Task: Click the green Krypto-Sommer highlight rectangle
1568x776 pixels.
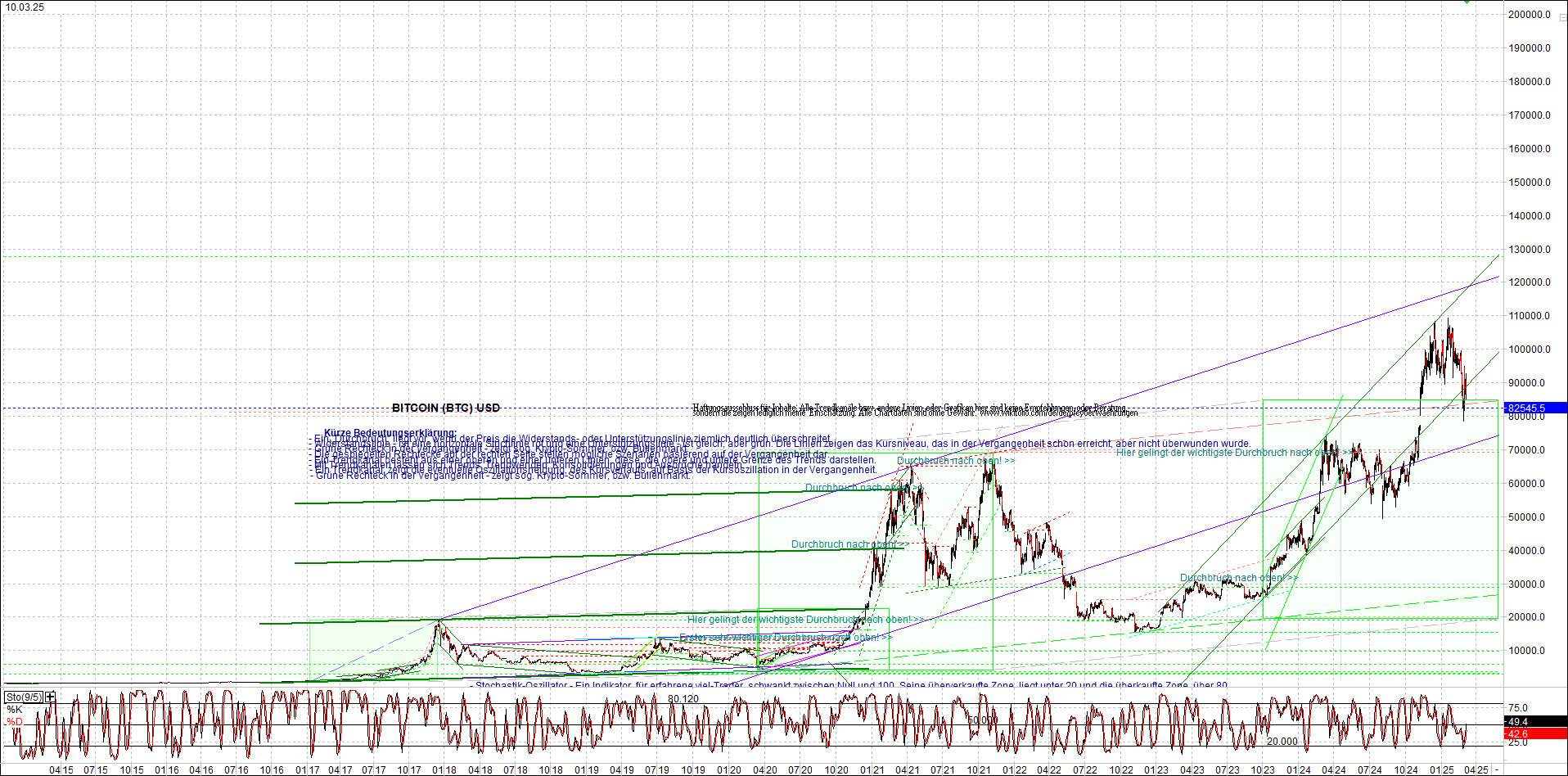Action: (1391, 508)
